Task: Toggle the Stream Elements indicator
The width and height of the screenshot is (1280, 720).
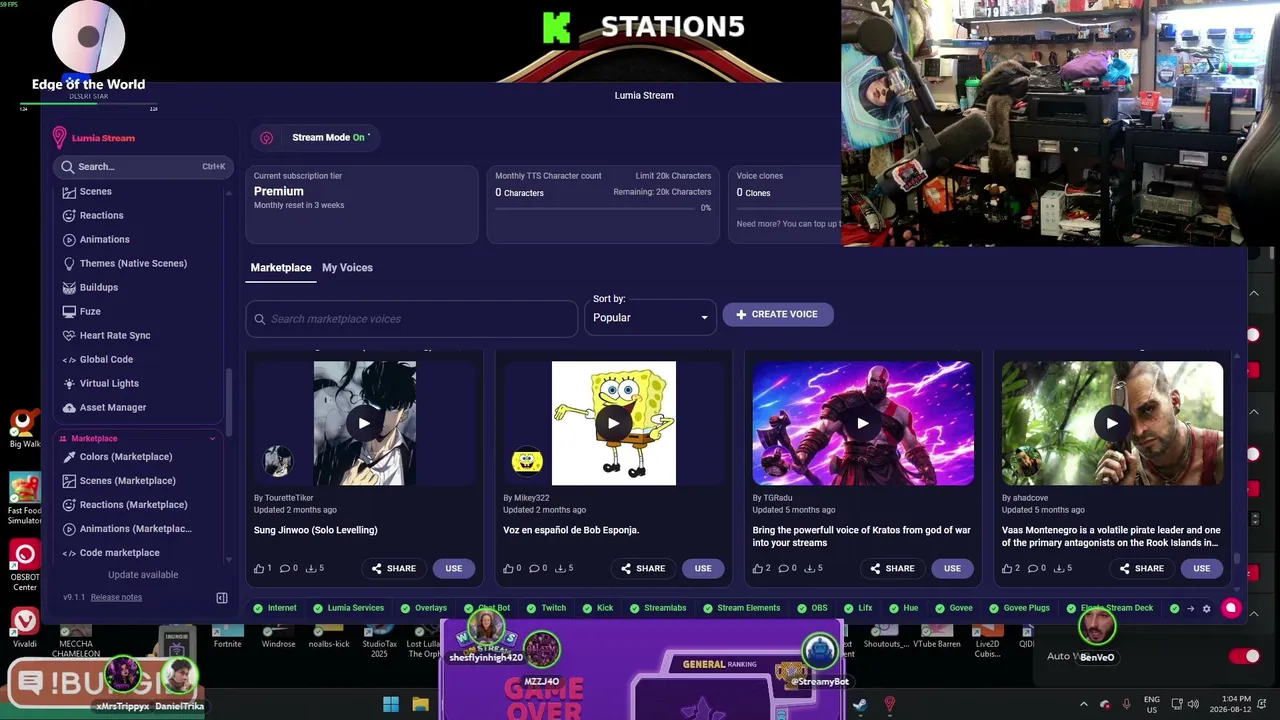Action: pyautogui.click(x=741, y=608)
